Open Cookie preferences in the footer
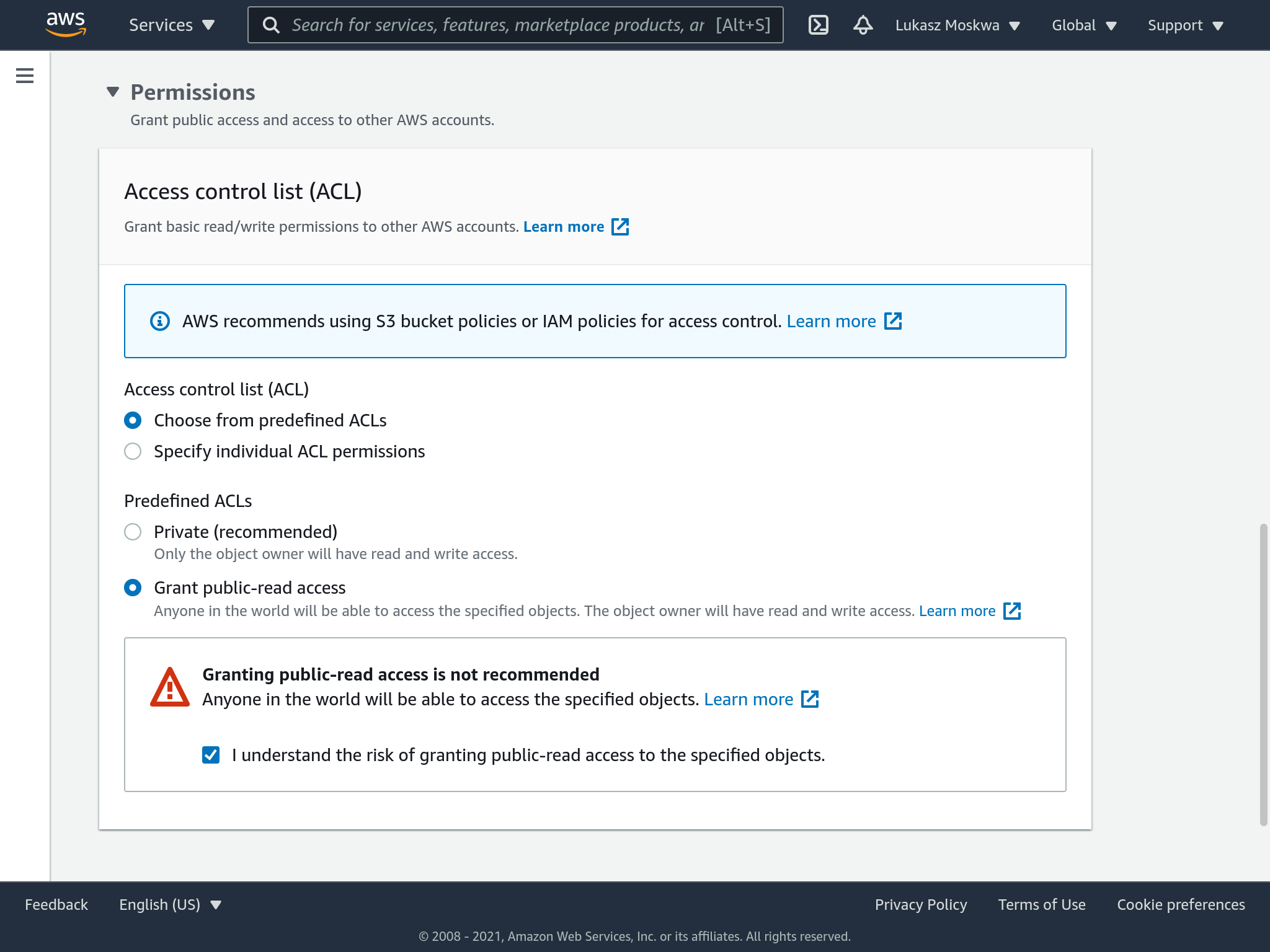 click(1181, 904)
